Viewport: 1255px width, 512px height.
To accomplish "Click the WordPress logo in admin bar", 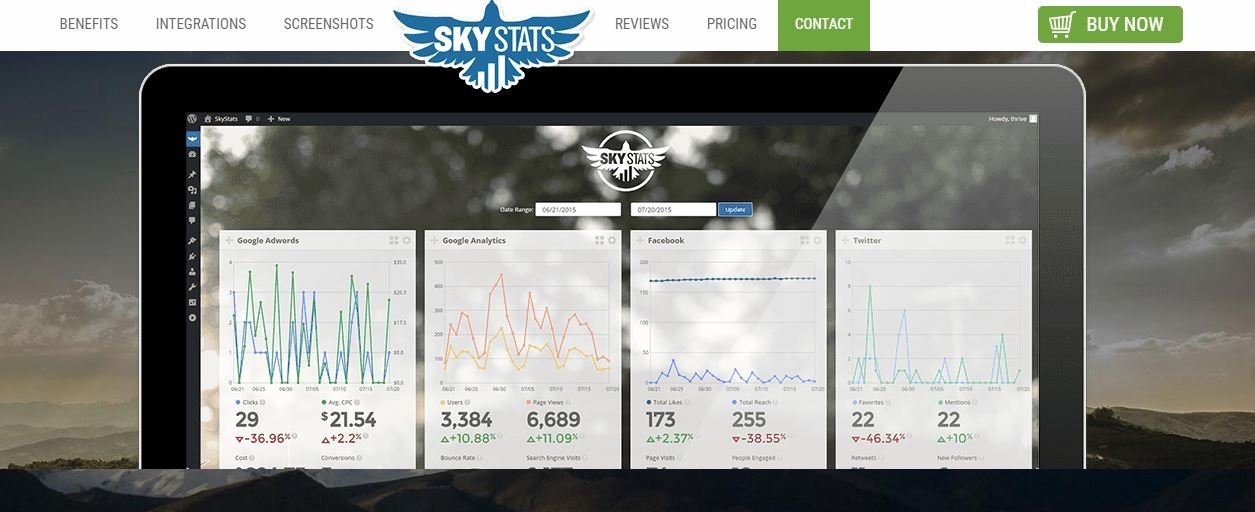I will click(192, 118).
